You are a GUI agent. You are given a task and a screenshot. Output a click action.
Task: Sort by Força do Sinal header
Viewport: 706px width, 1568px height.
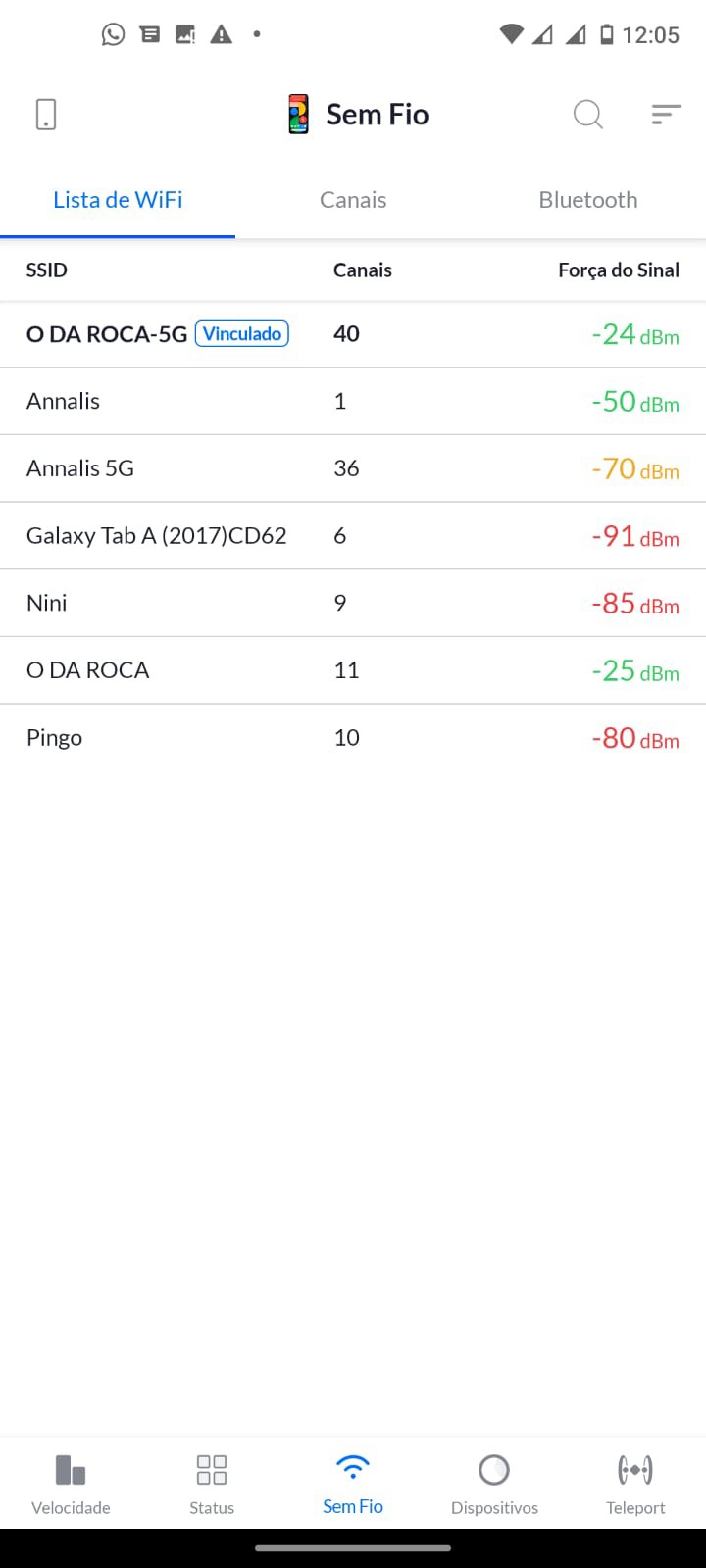tap(619, 270)
